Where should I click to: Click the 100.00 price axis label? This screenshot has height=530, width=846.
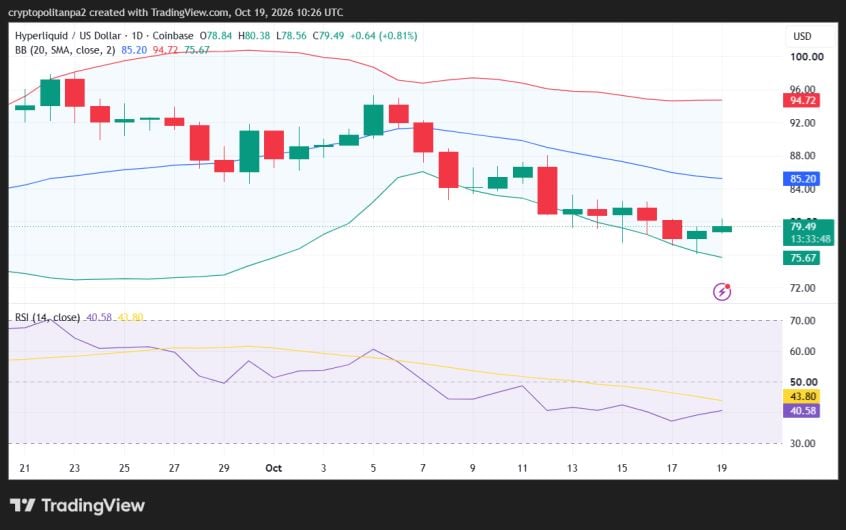pos(807,57)
